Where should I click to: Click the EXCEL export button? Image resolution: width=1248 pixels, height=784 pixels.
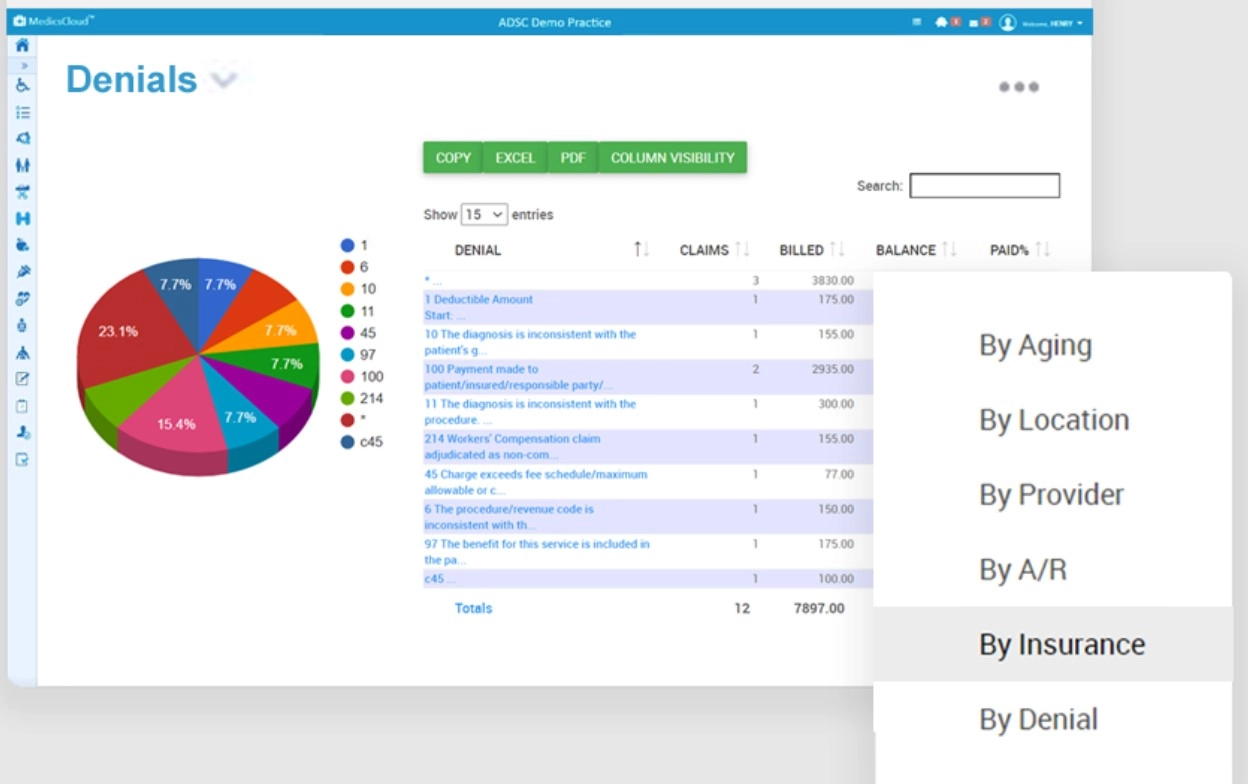pyautogui.click(x=515, y=157)
